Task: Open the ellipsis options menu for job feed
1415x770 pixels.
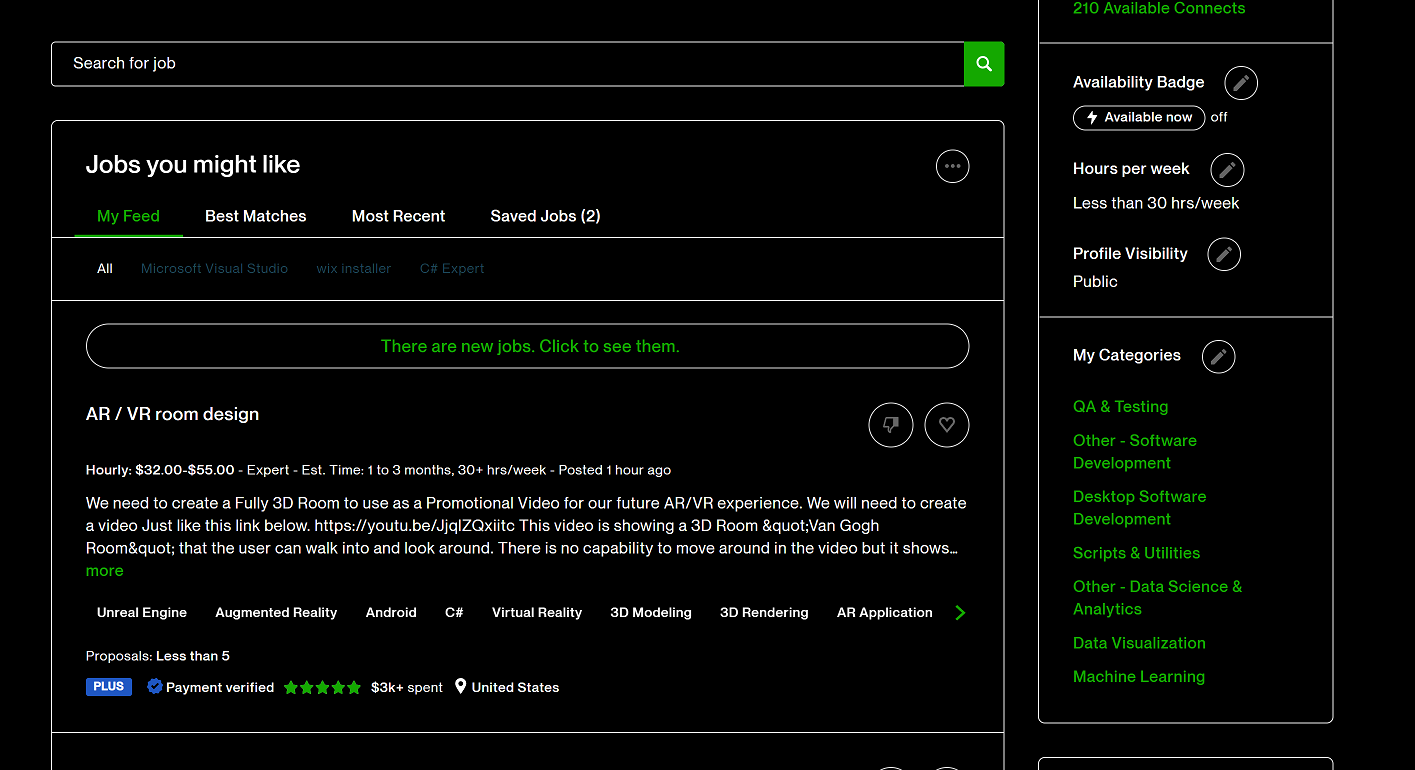Action: 952,166
